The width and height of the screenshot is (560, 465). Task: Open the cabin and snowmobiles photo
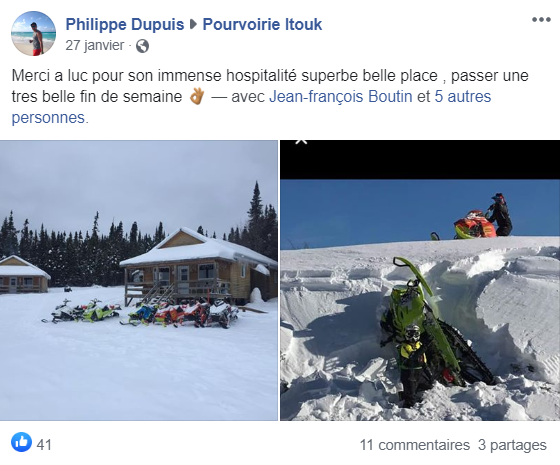(139, 280)
